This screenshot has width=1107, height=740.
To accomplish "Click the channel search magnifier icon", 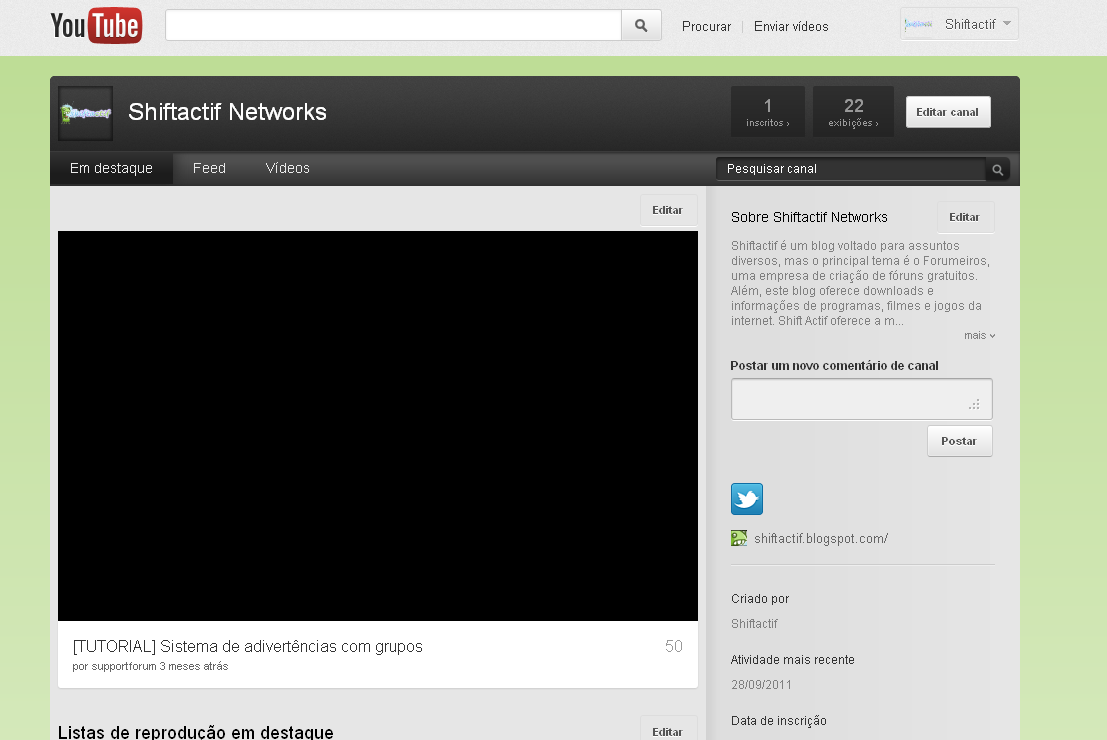I will (998, 169).
